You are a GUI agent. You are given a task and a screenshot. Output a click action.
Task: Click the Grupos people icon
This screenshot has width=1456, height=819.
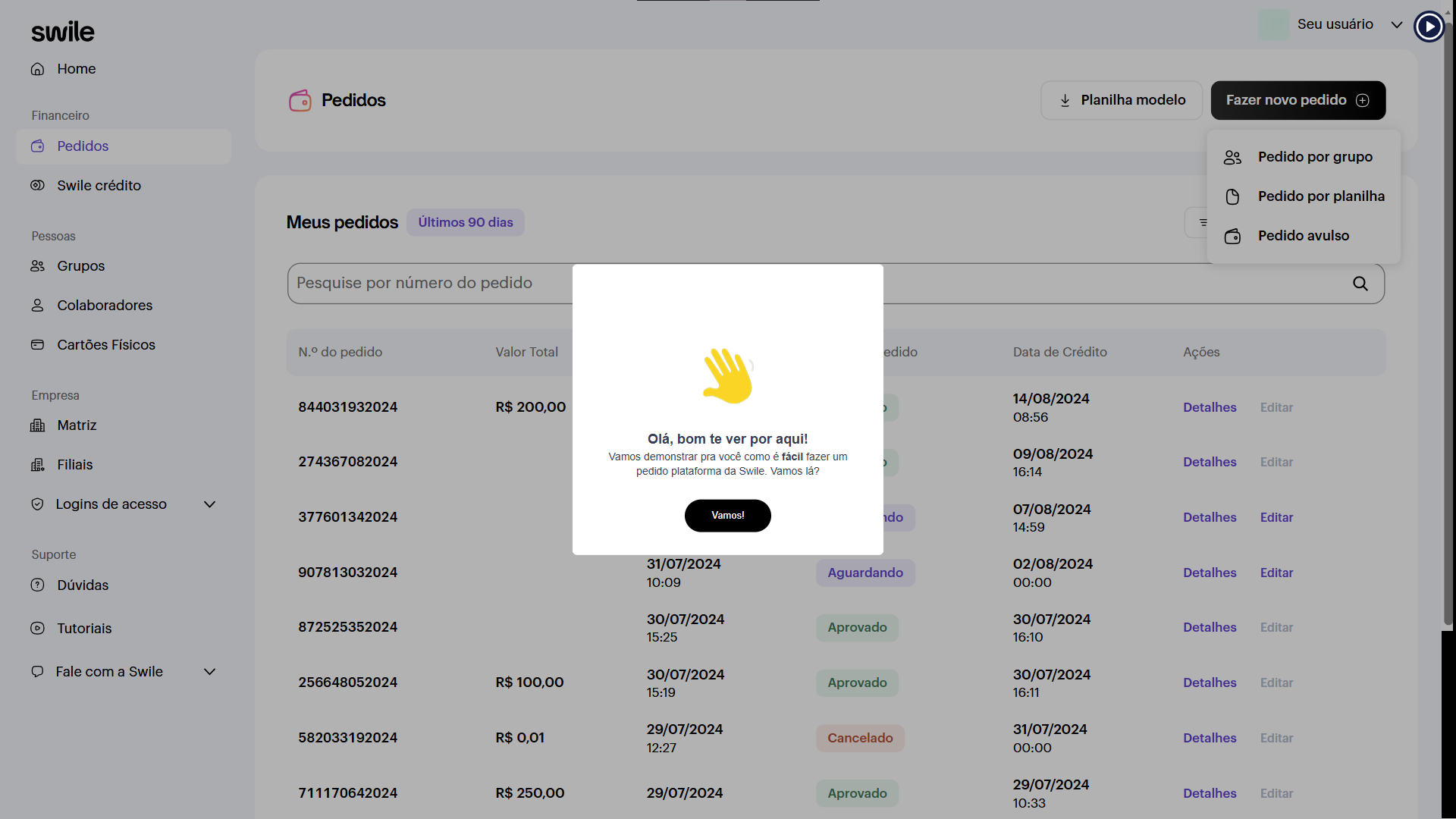click(37, 266)
